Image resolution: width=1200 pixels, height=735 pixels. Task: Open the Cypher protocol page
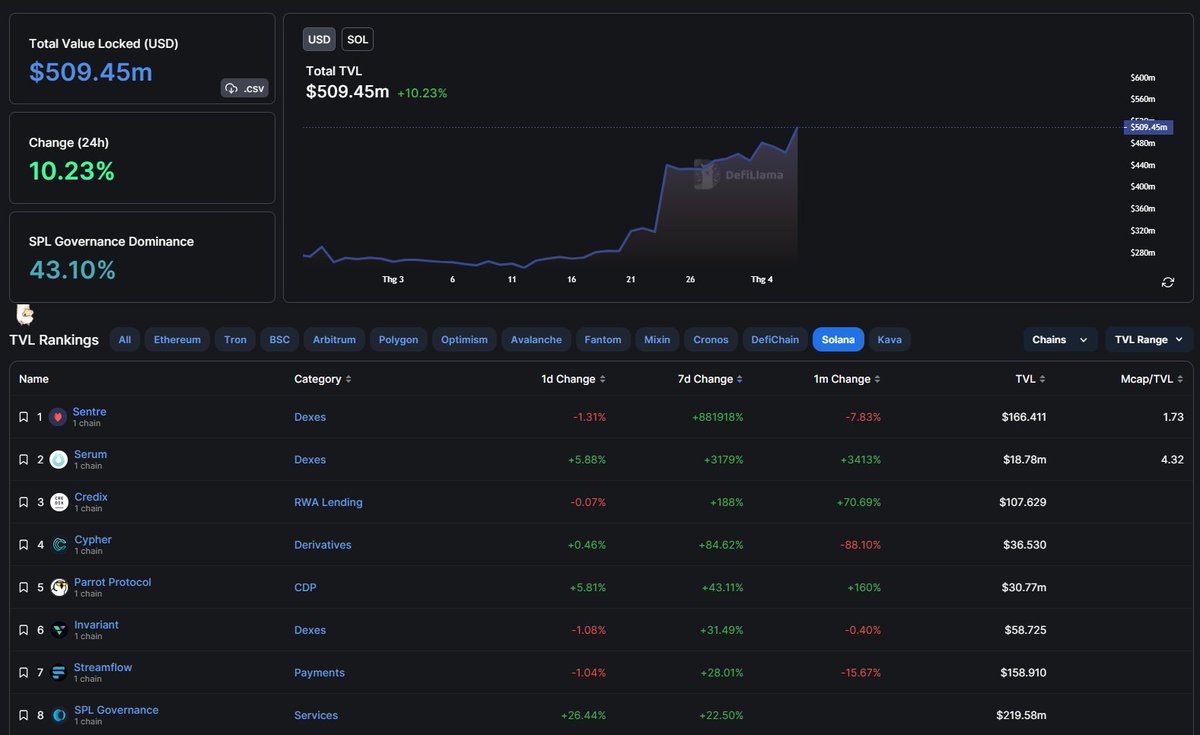click(x=93, y=540)
